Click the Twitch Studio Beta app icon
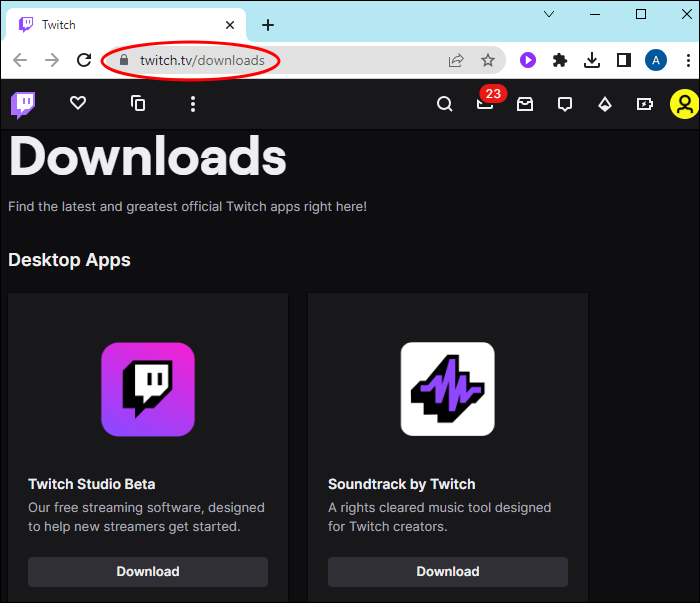The height and width of the screenshot is (603, 700). [148, 389]
